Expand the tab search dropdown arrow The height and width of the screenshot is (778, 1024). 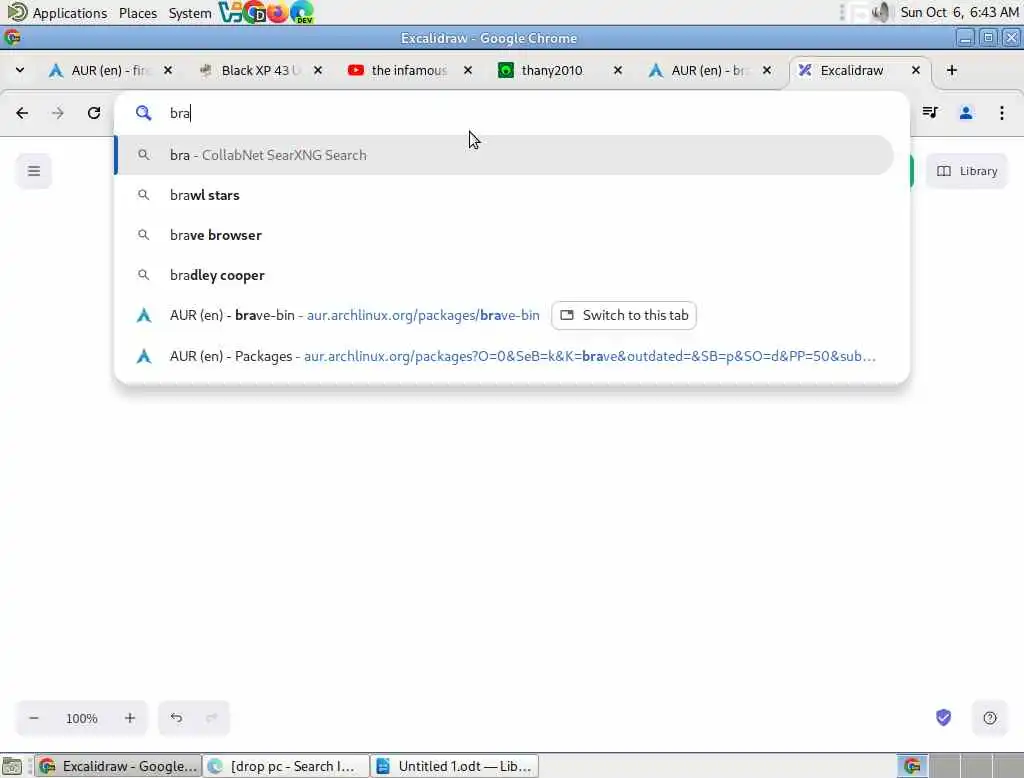(20, 70)
